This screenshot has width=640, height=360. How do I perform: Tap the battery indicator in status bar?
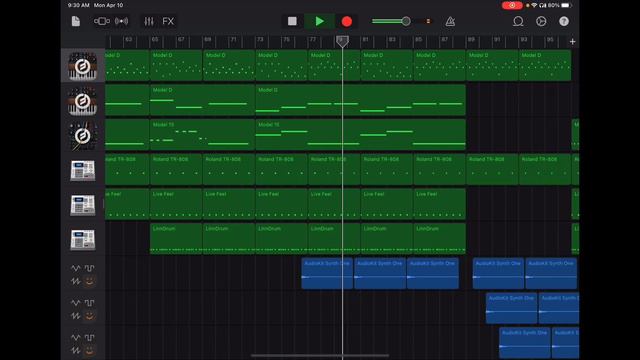point(566,5)
